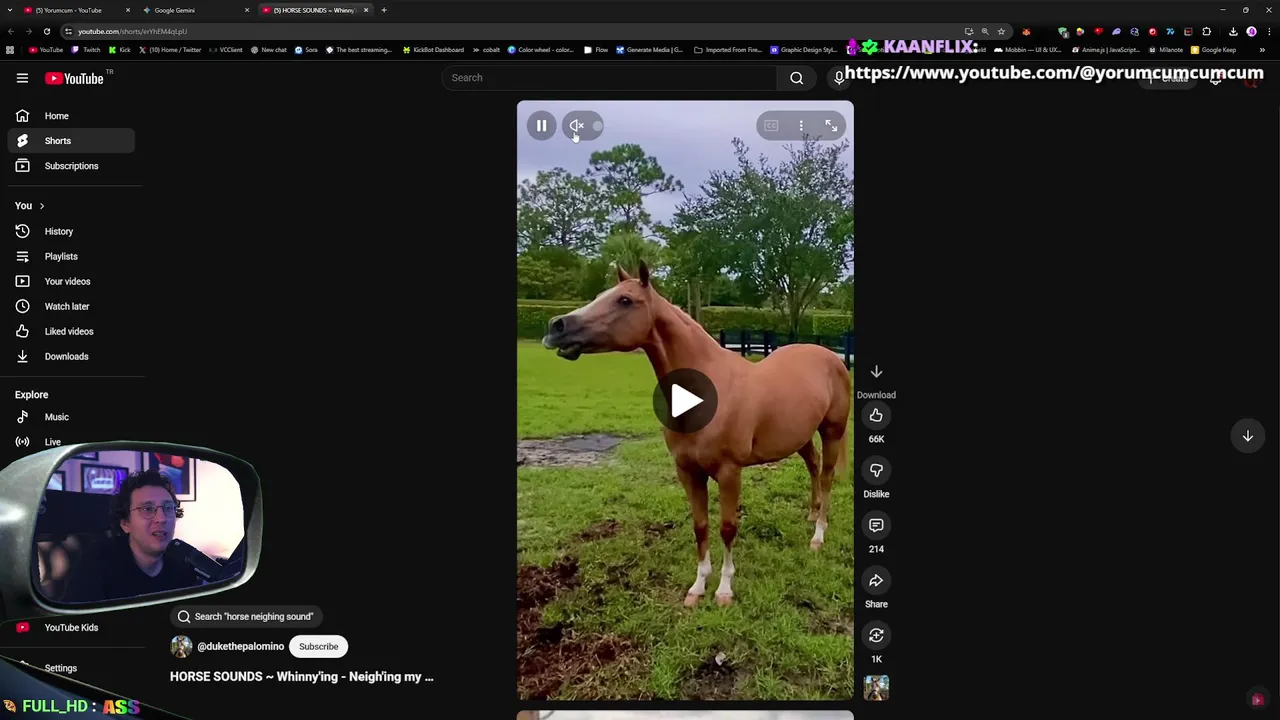Go to the next Short with the down arrow
Image resolution: width=1280 pixels, height=720 pixels.
(1247, 436)
